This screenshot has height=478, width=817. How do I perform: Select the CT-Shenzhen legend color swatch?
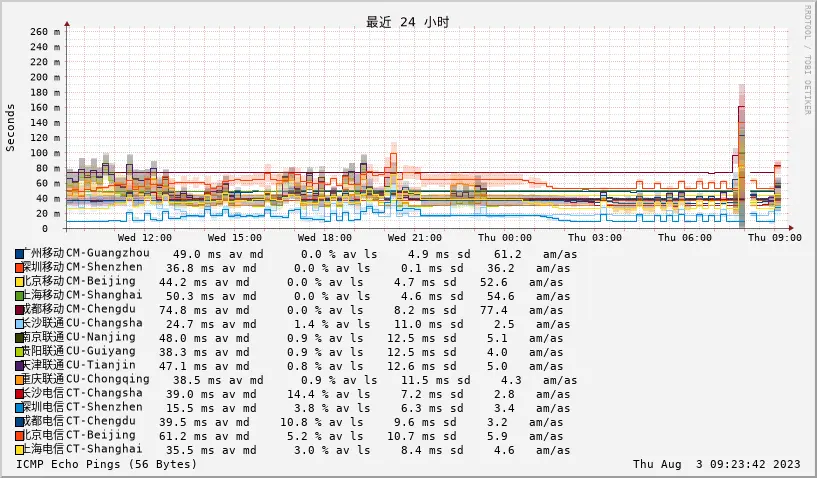(x=20, y=408)
